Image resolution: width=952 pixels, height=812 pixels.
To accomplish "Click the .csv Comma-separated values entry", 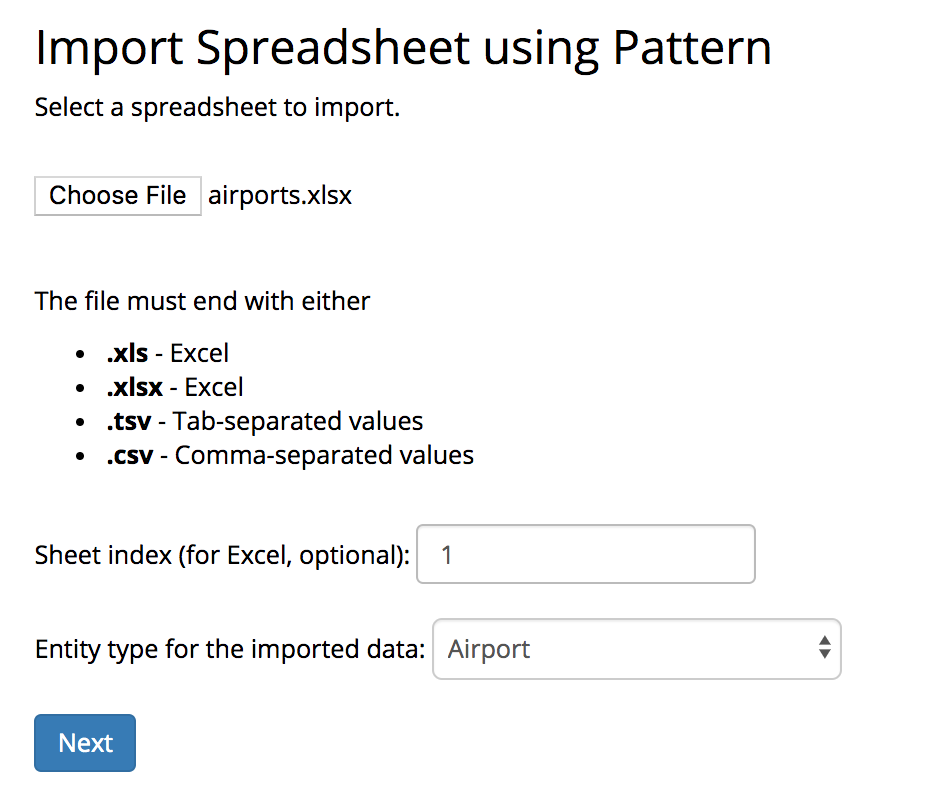I will pos(289,455).
